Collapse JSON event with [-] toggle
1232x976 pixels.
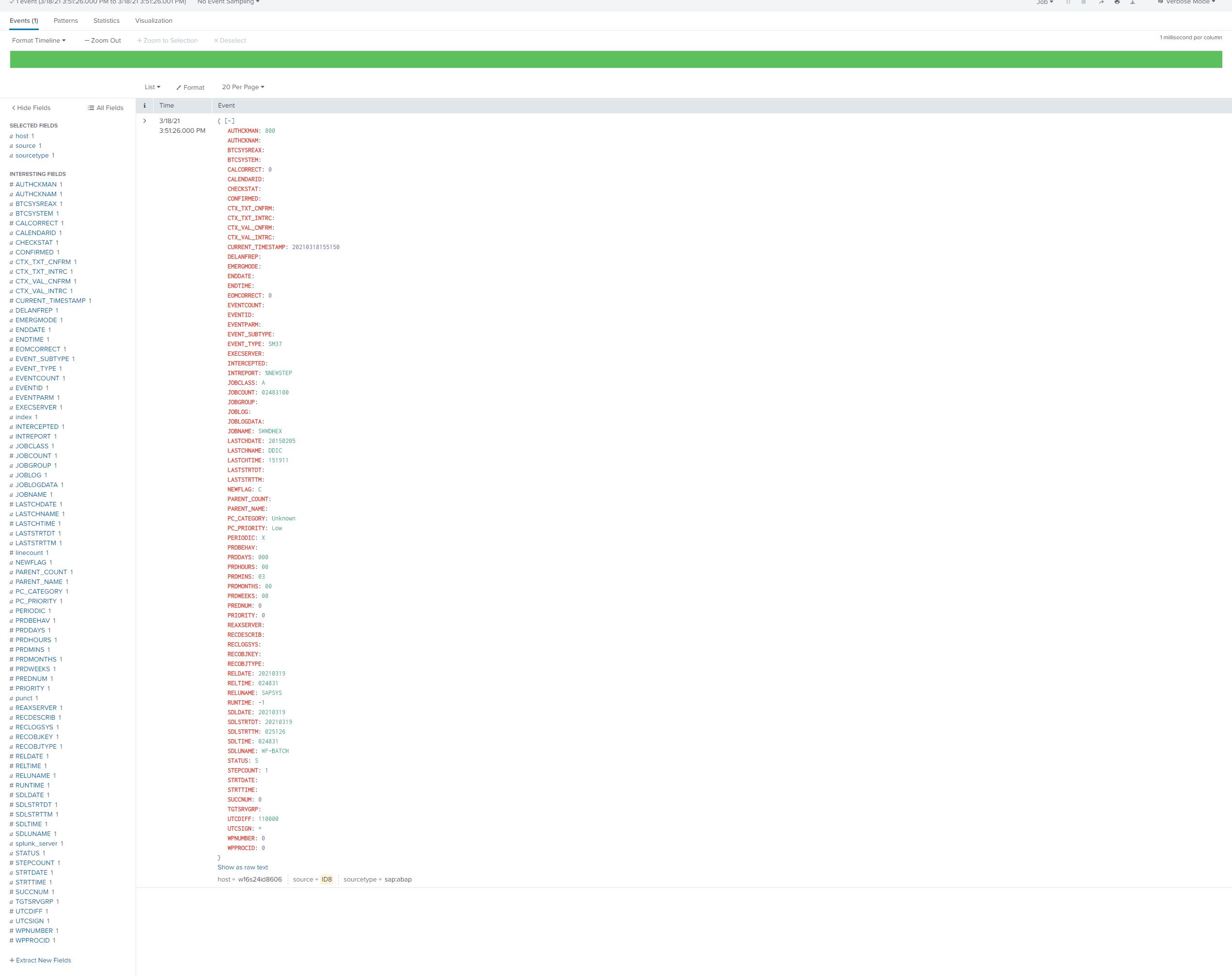(x=229, y=121)
